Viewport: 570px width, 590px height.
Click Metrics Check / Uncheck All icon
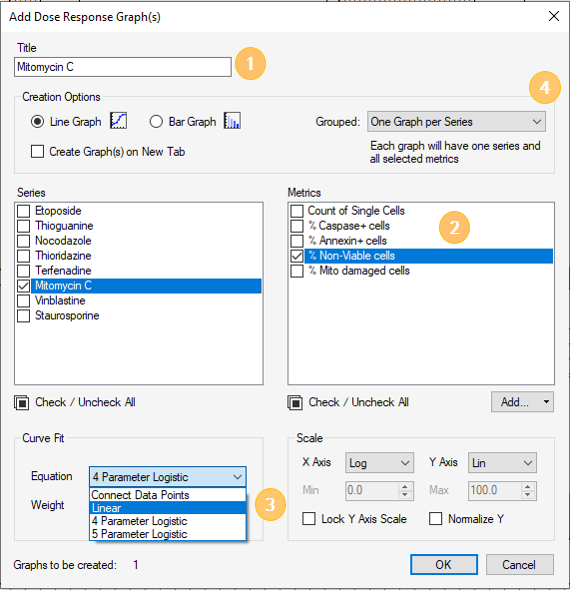295,403
